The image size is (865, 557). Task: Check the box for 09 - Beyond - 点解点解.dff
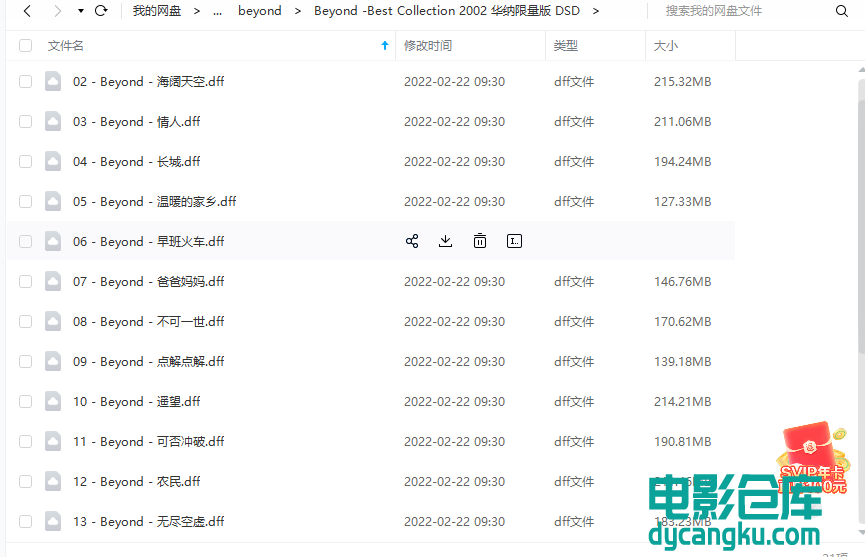point(25,361)
